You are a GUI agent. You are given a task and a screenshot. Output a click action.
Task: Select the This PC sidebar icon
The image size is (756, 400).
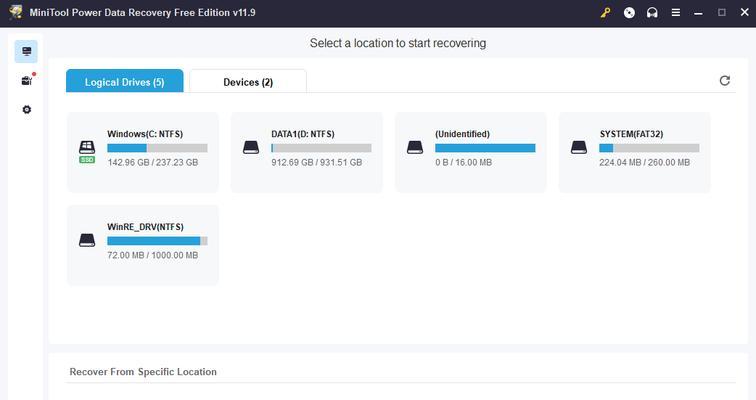point(26,52)
